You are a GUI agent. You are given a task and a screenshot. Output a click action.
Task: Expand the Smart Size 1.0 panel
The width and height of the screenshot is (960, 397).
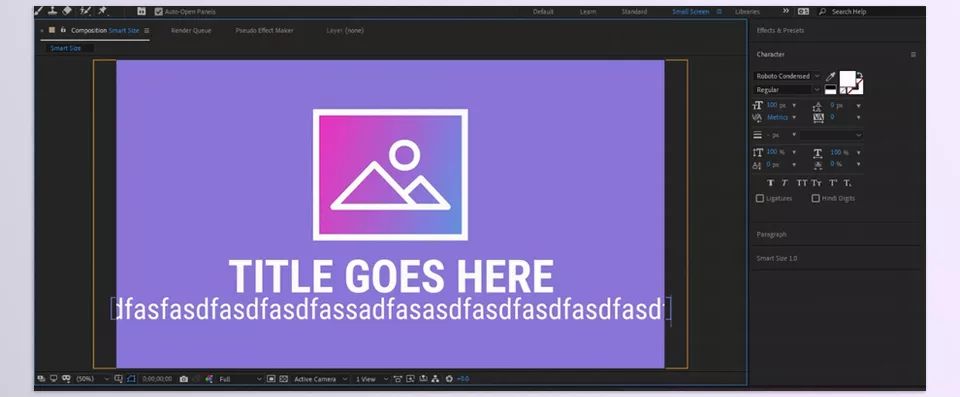(777, 259)
